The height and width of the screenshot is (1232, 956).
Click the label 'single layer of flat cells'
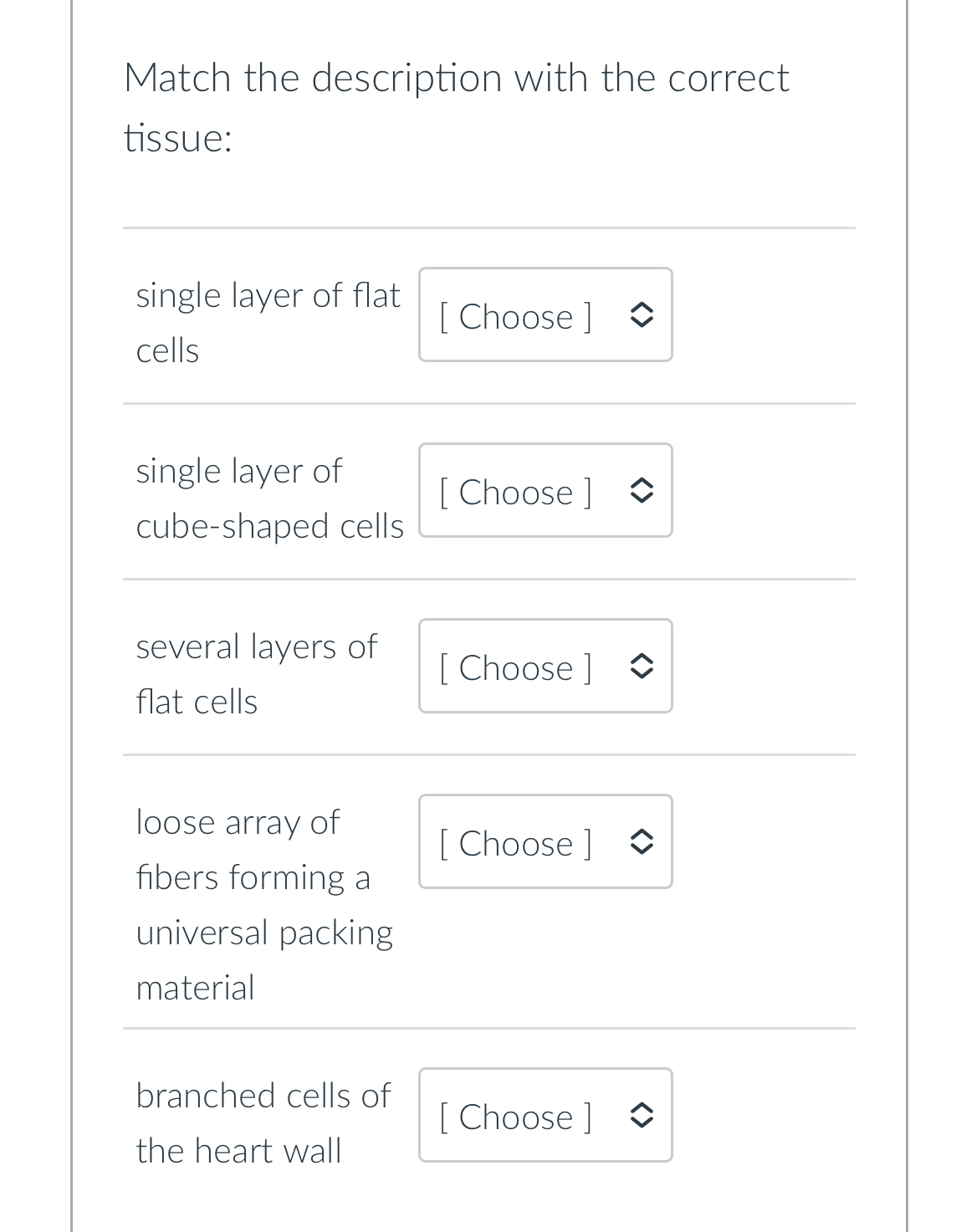(268, 322)
